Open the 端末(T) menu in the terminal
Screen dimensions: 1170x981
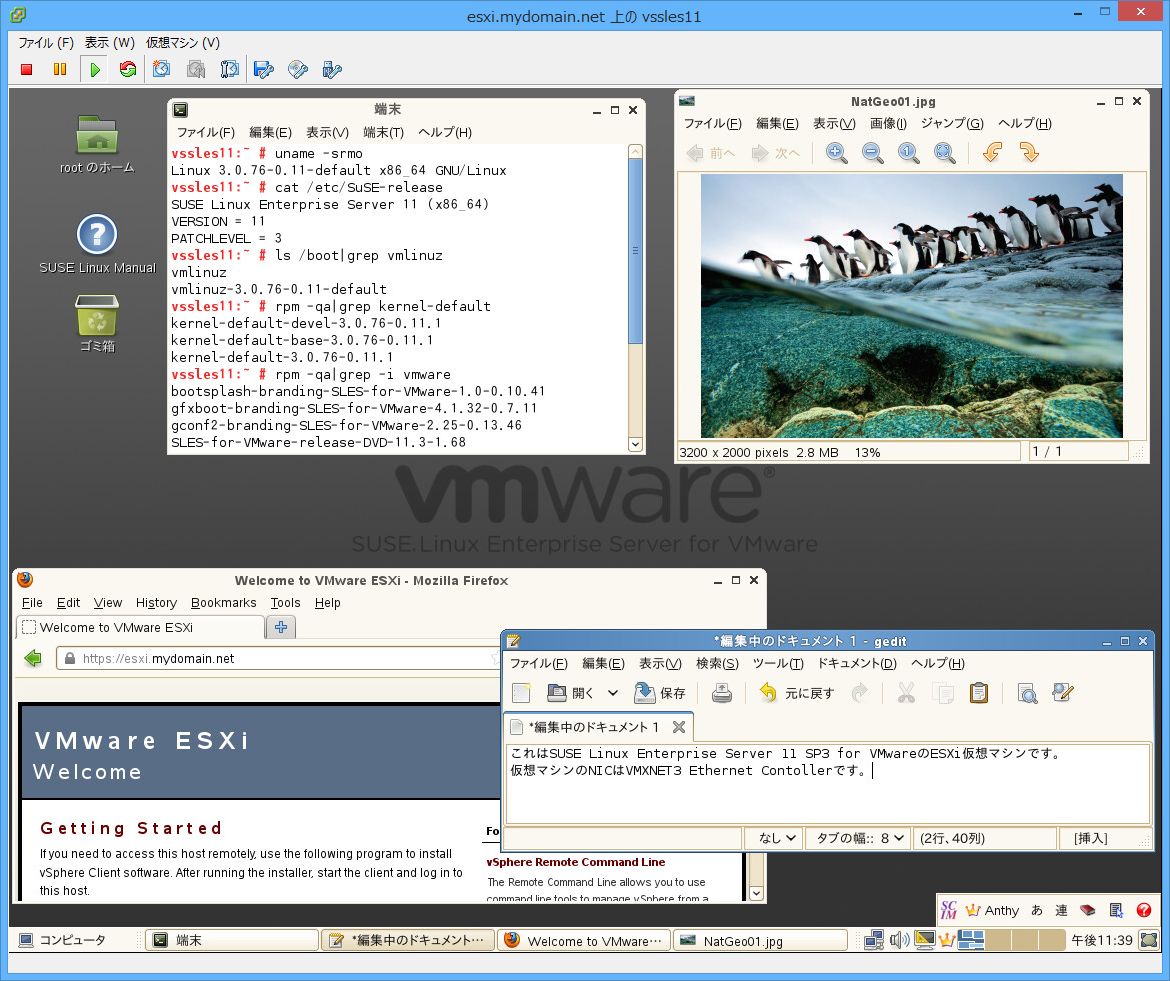tap(384, 132)
